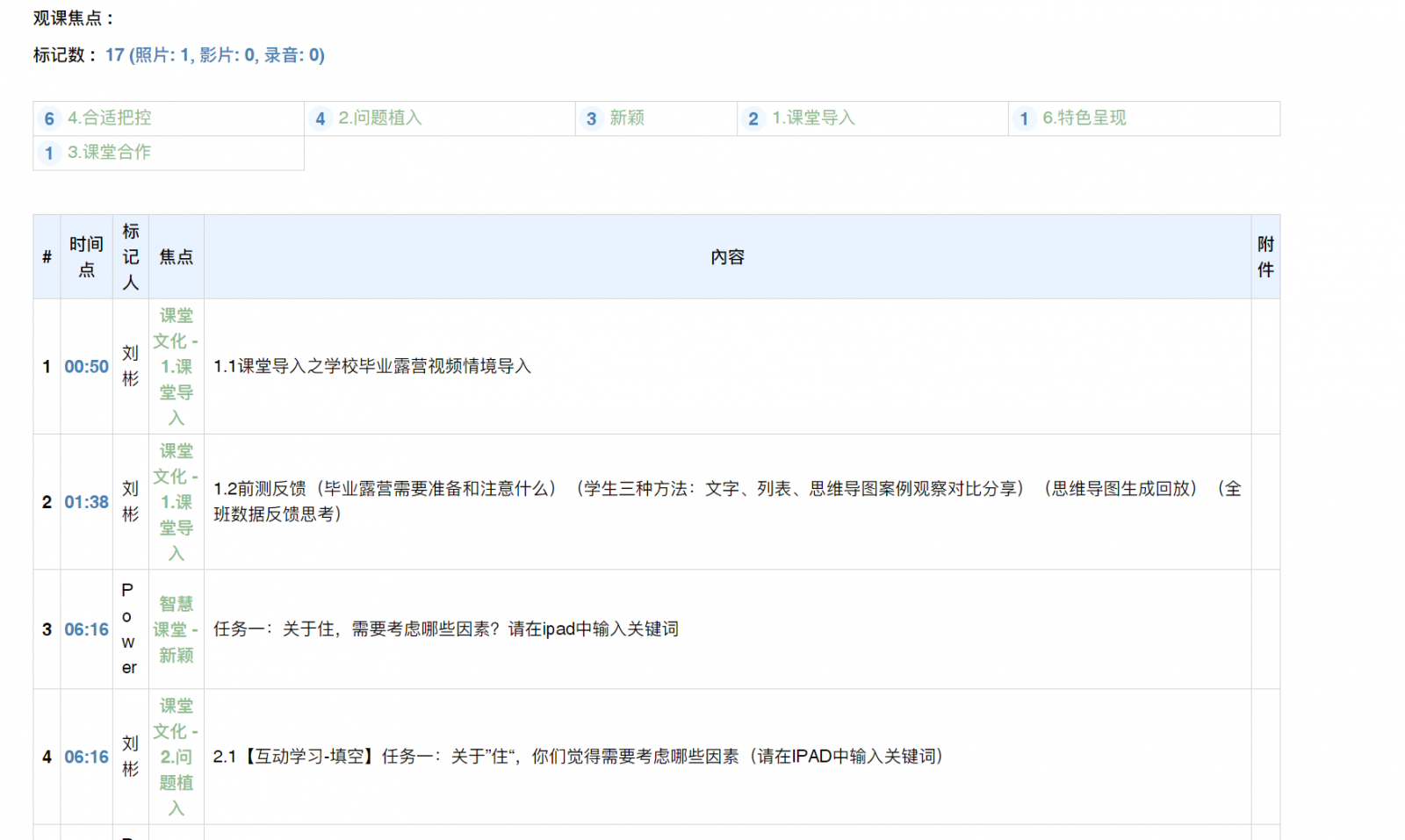1405x840 pixels.
Task: Click the mark count summary 17 link
Action: pyautogui.click(x=214, y=55)
